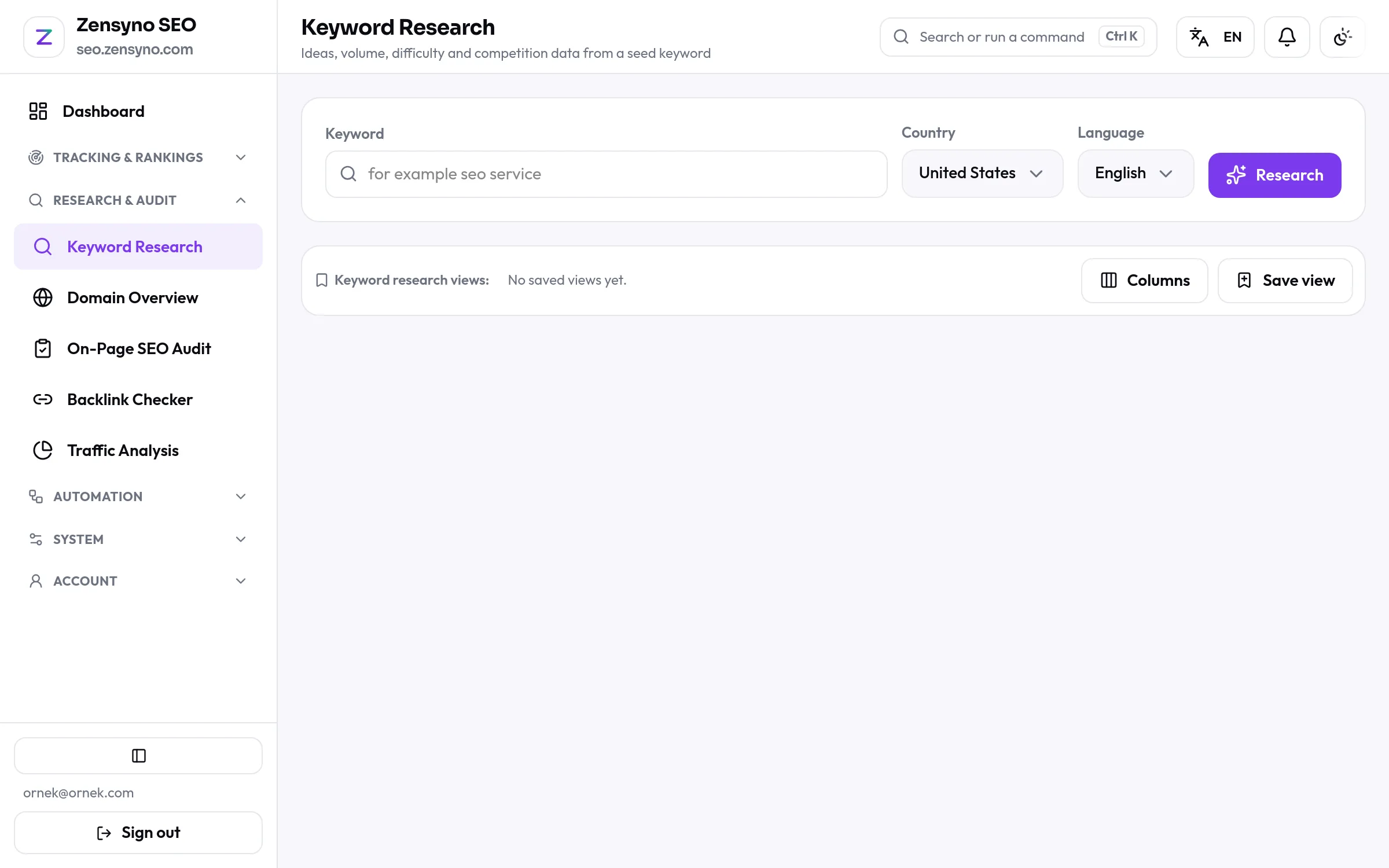
Task: Select Keyword Research in sidebar
Action: [x=138, y=247]
